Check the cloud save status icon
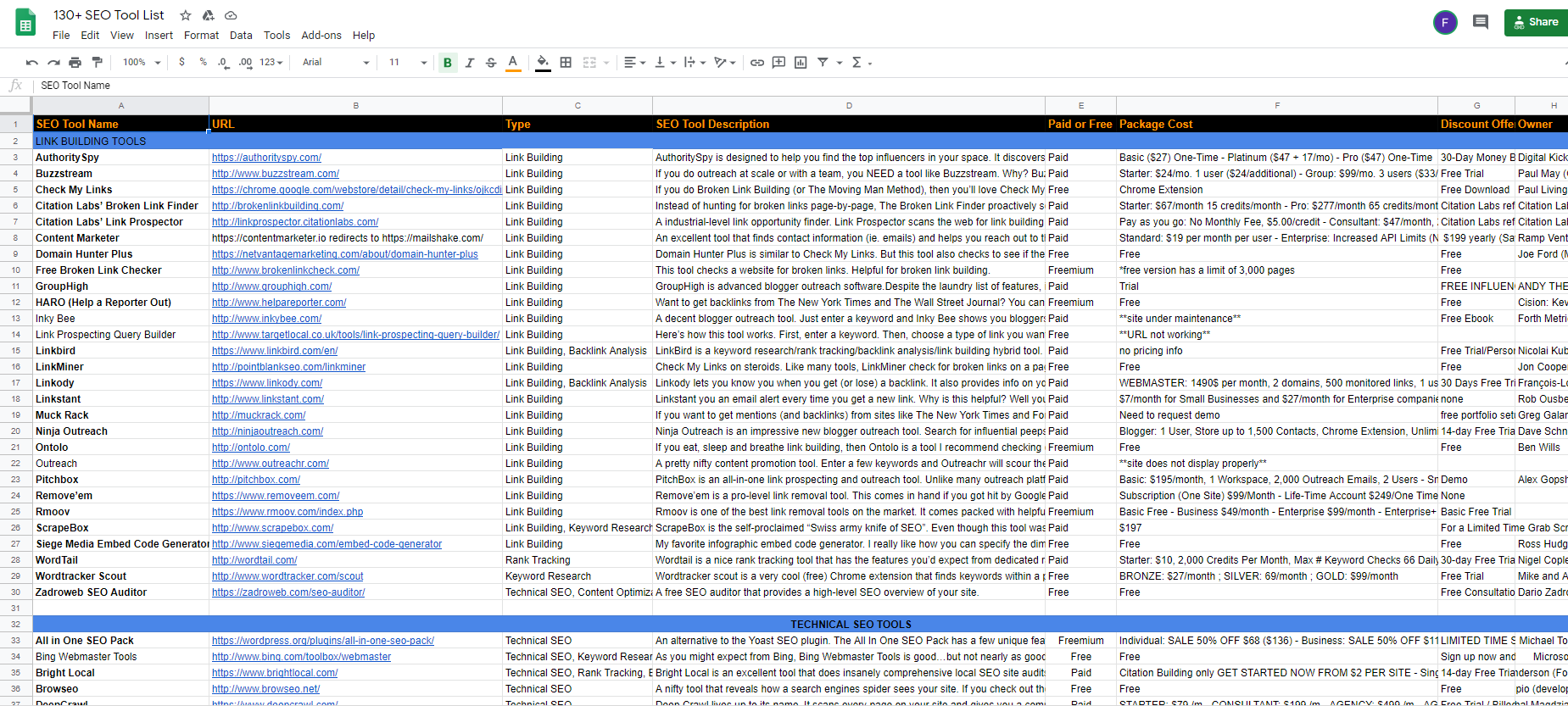 click(x=231, y=15)
